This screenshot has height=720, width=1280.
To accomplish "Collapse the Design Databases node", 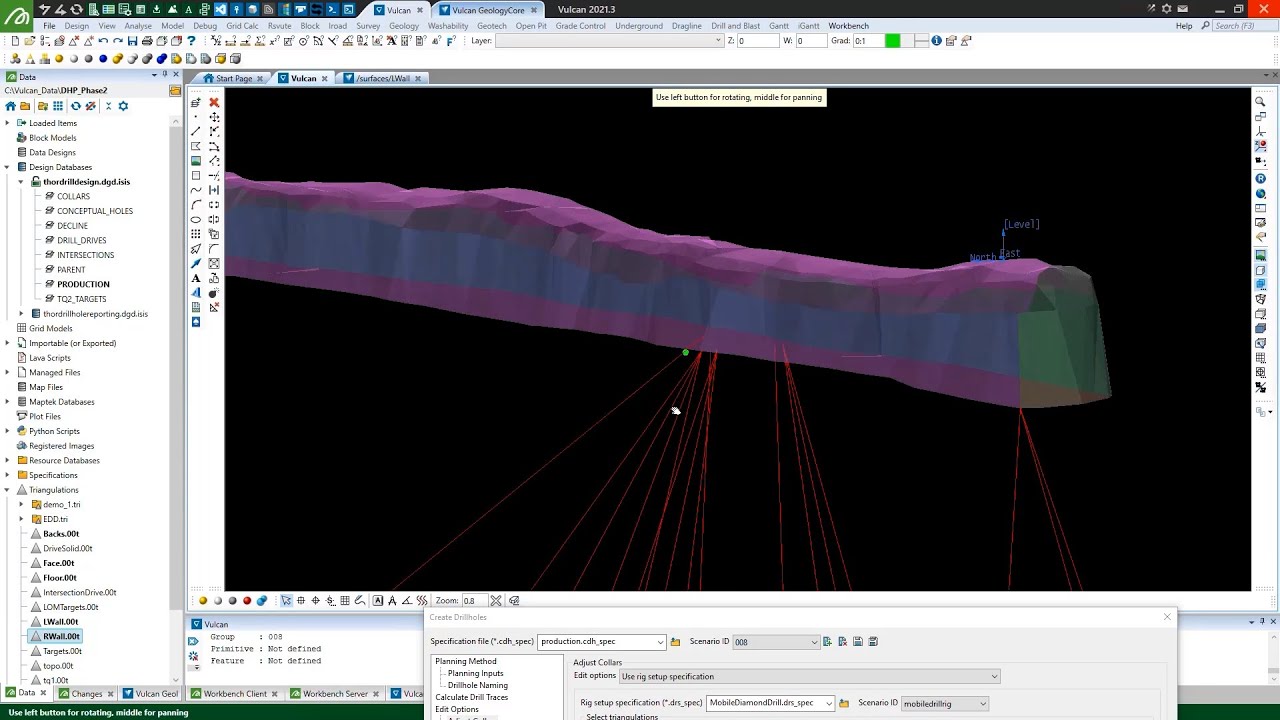I will pos(8,167).
